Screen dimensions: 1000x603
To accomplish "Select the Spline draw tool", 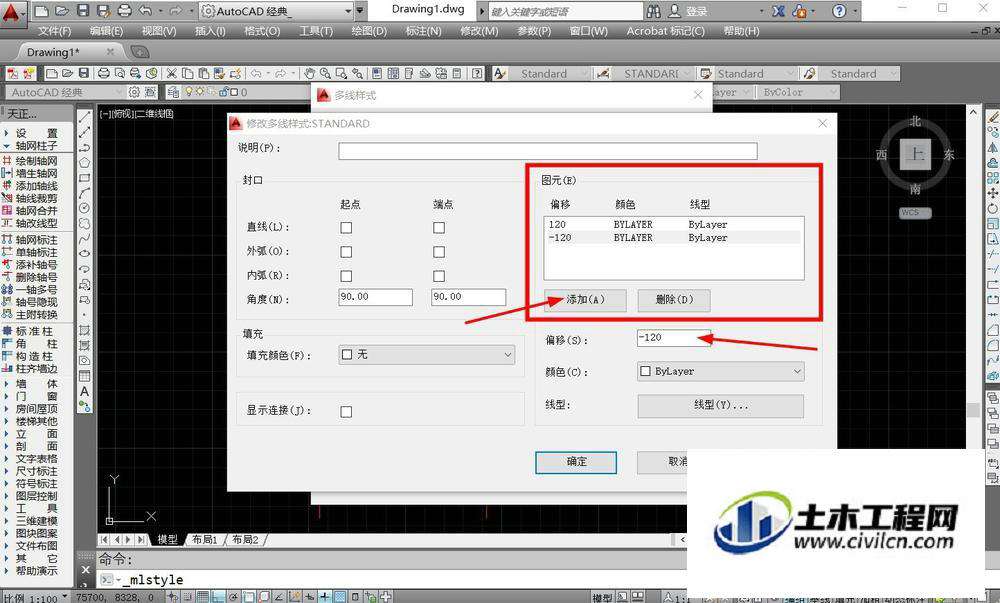I will click(x=84, y=239).
